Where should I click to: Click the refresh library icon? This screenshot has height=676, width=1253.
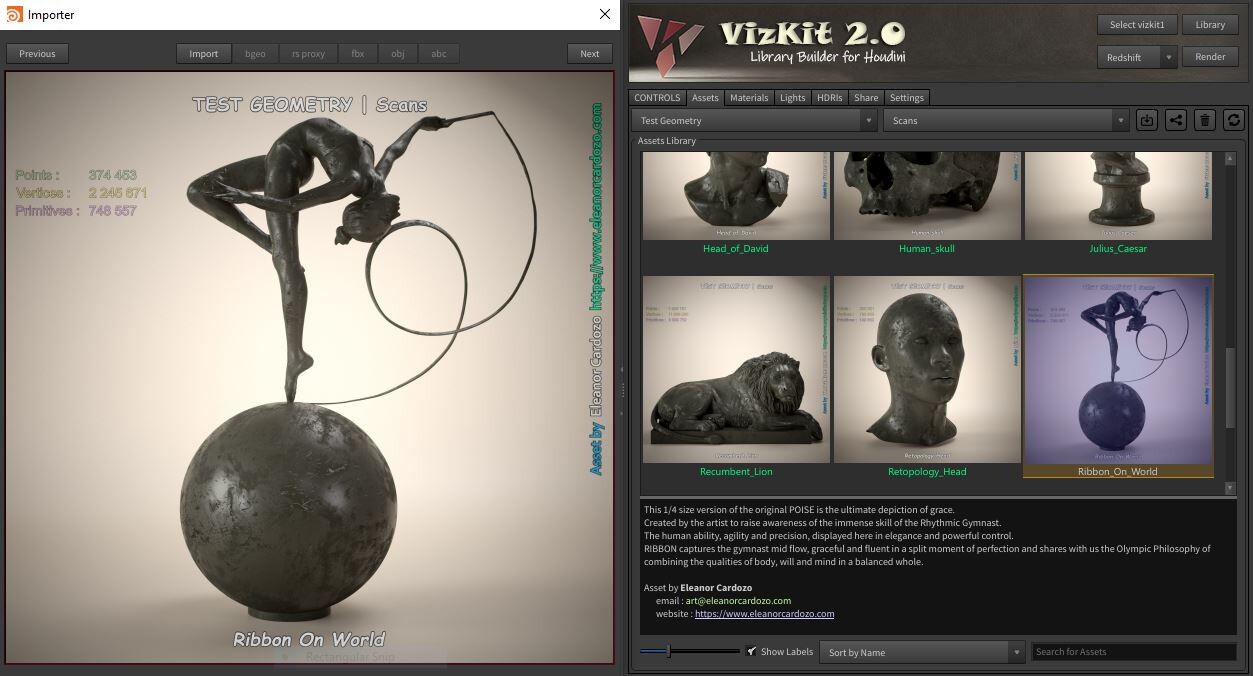[x=1234, y=120]
